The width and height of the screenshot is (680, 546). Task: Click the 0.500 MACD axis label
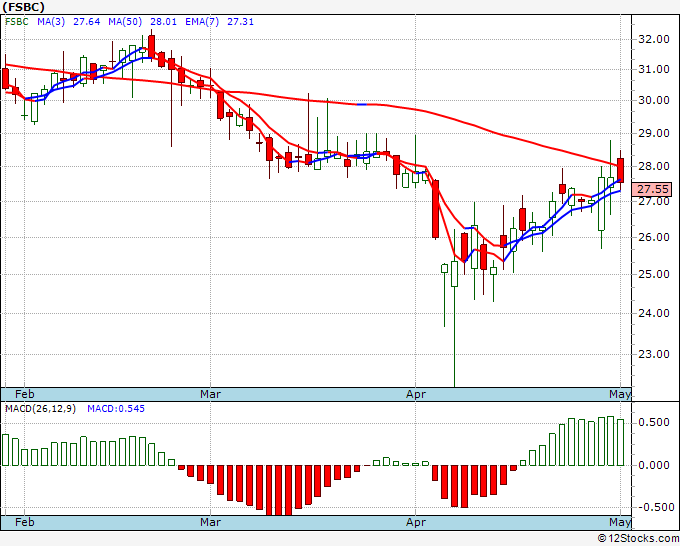coord(654,422)
